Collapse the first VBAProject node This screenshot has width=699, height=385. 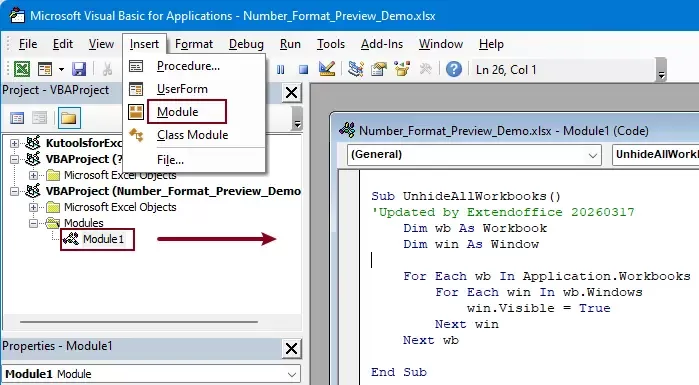click(14, 159)
